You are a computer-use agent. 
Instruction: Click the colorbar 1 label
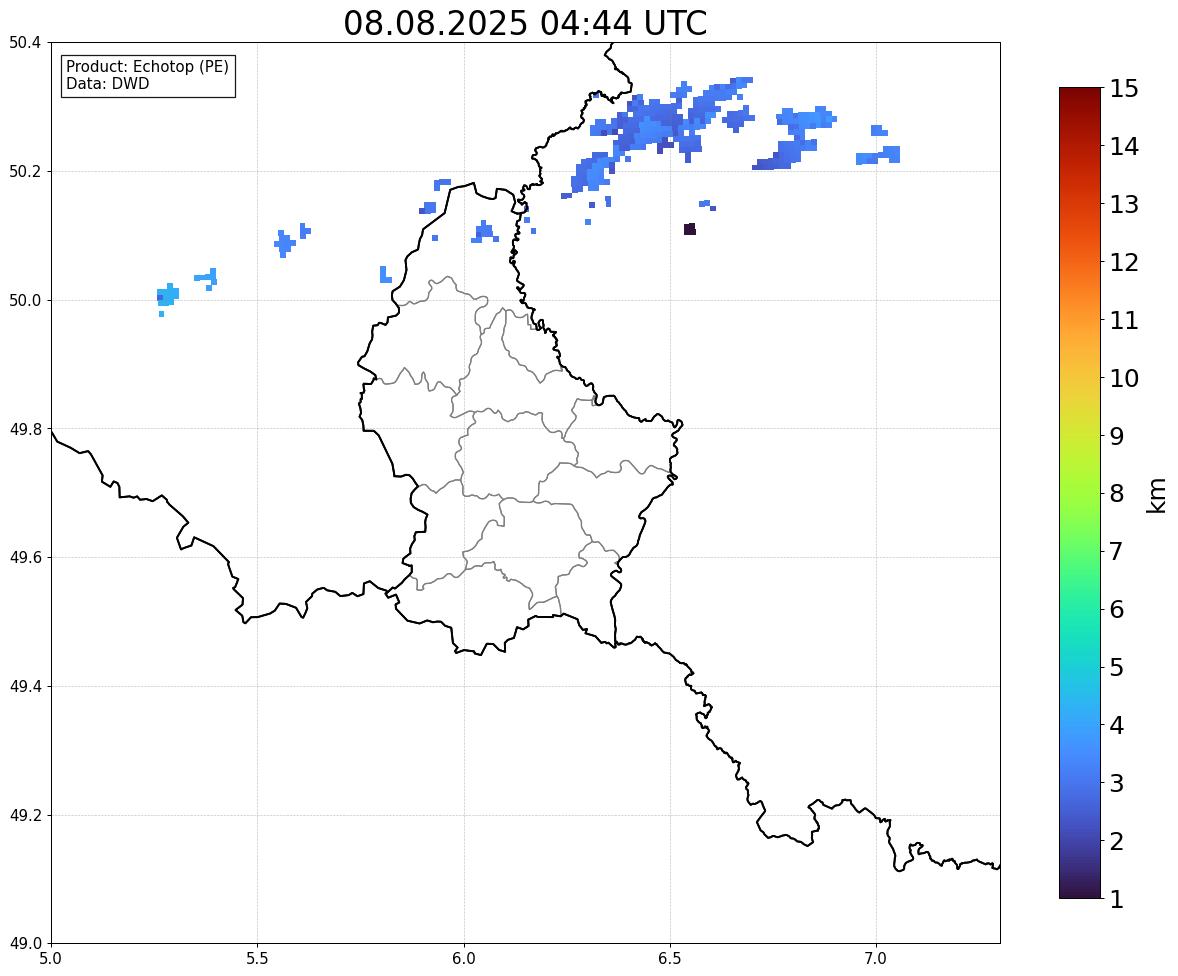(1117, 899)
